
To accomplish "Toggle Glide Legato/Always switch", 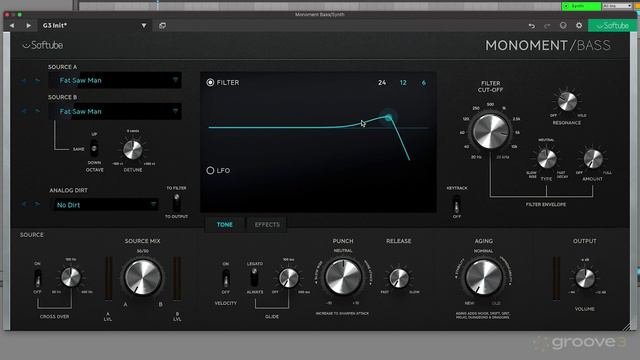I will coord(254,278).
